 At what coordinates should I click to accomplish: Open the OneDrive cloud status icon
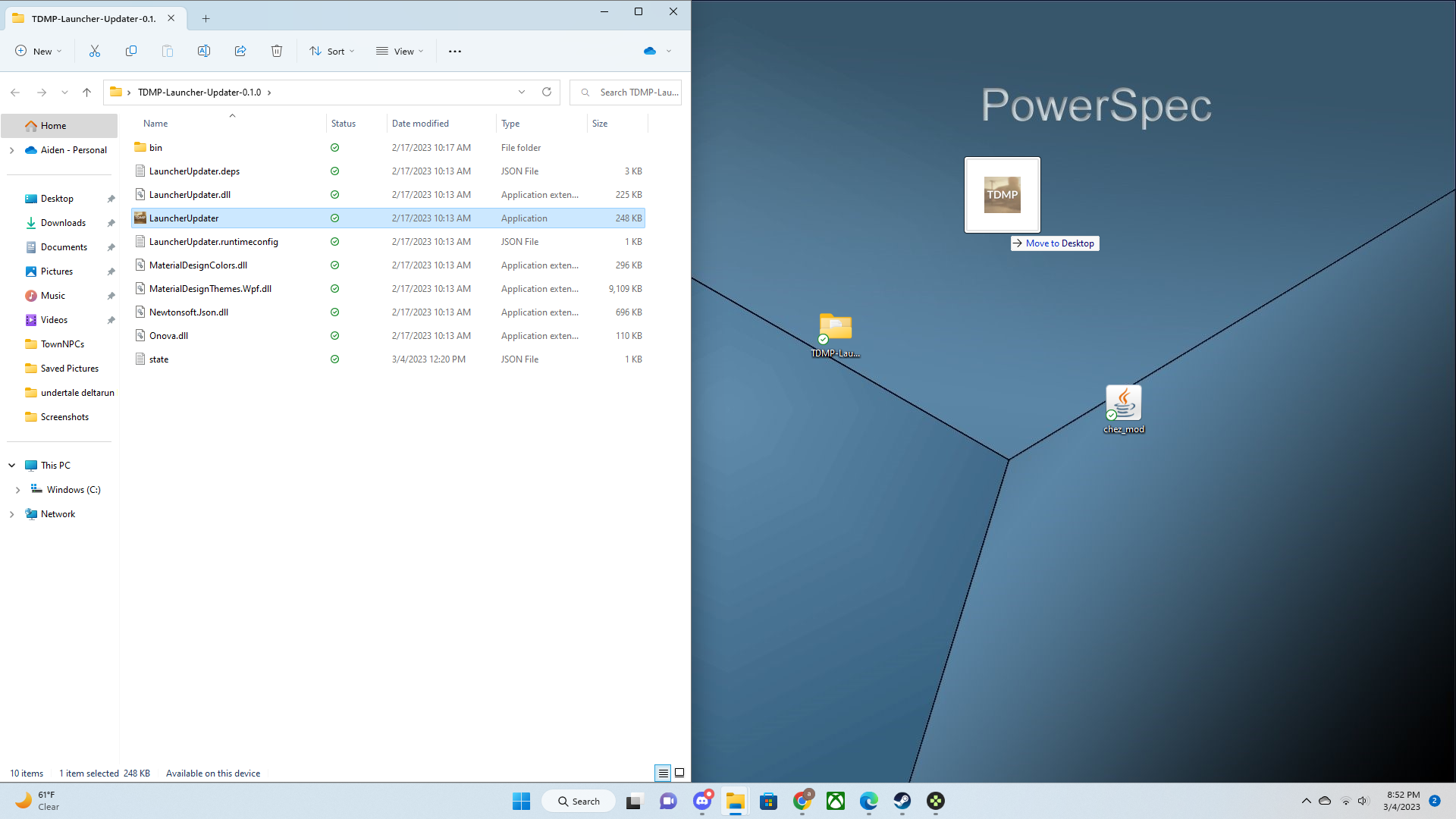coord(650,51)
